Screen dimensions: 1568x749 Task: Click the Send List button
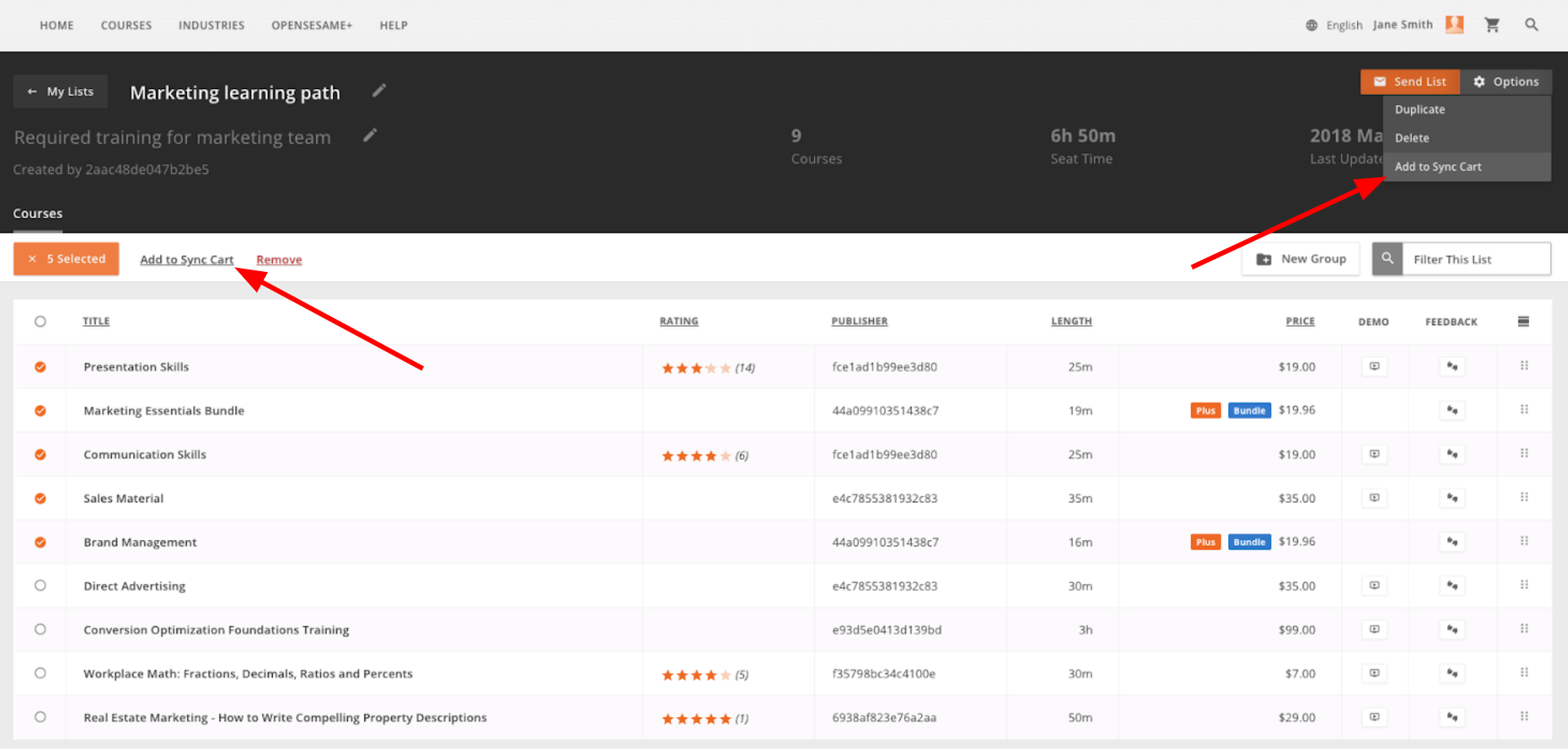pyautogui.click(x=1410, y=82)
